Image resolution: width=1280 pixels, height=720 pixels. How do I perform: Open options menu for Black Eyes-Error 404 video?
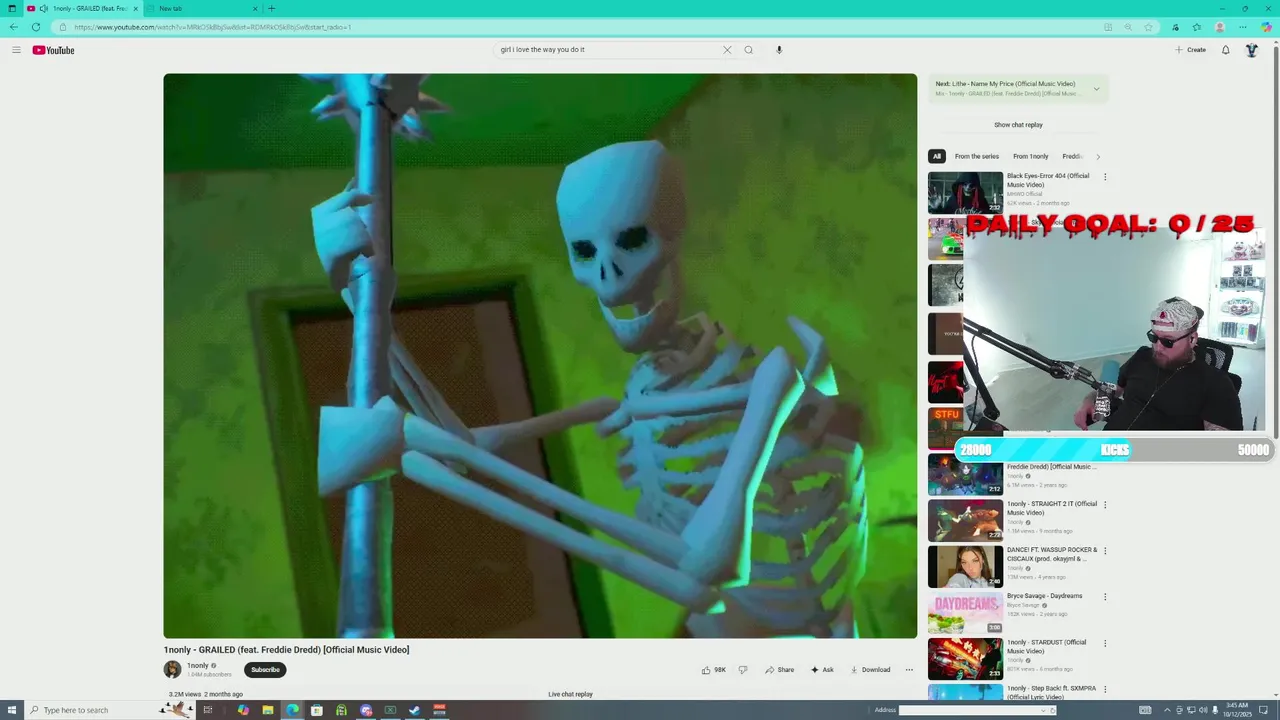[x=1105, y=177]
